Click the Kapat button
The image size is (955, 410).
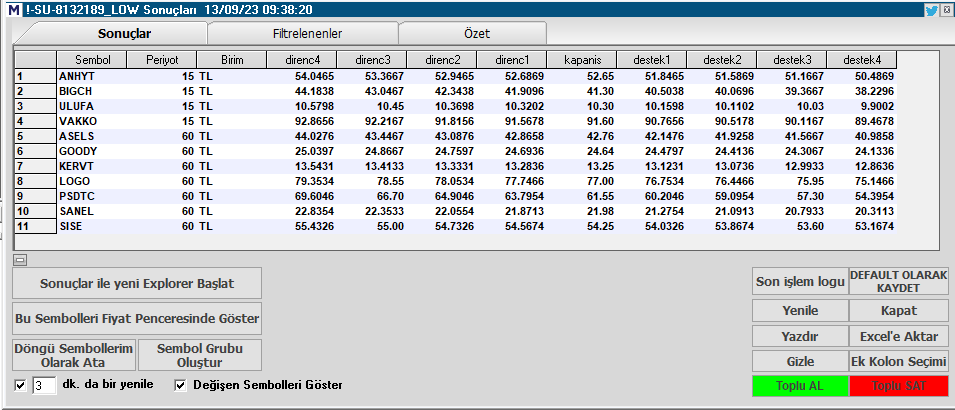[898, 311]
